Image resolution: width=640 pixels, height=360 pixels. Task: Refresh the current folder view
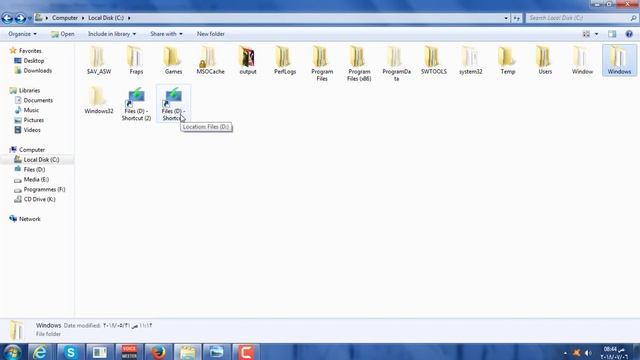click(517, 18)
